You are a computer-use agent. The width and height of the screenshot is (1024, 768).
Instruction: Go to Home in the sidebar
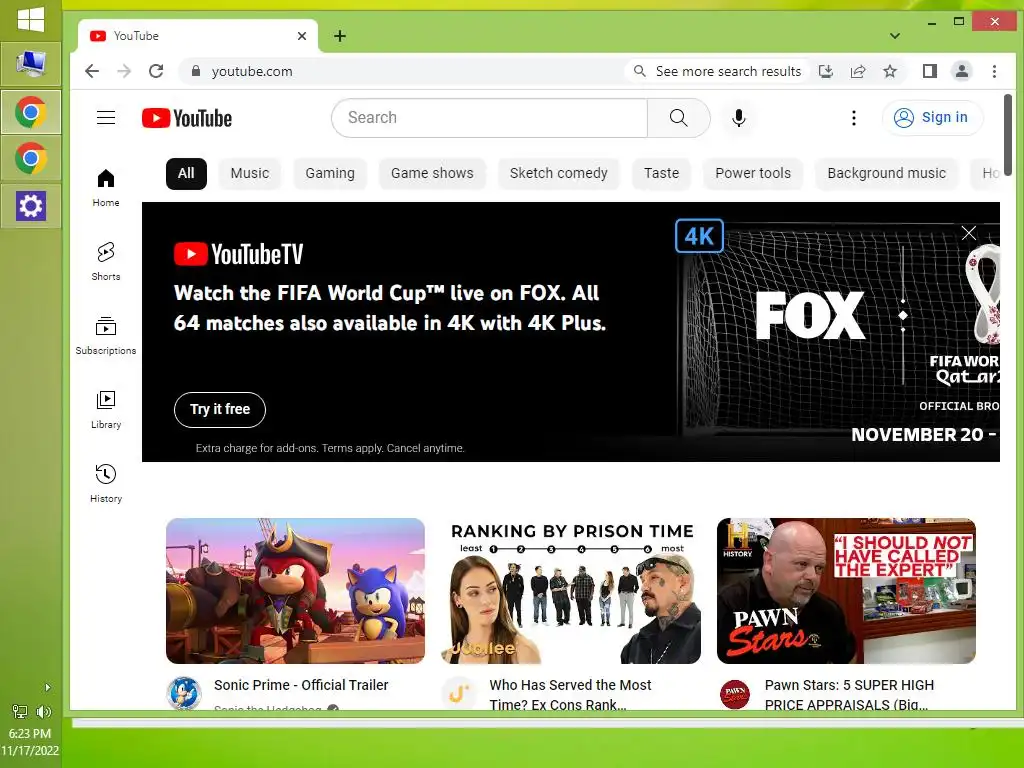[106, 187]
